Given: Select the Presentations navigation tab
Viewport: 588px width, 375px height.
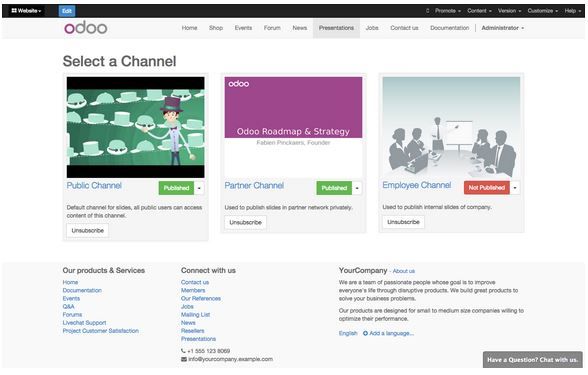Looking at the screenshot, I should pyautogui.click(x=336, y=28).
